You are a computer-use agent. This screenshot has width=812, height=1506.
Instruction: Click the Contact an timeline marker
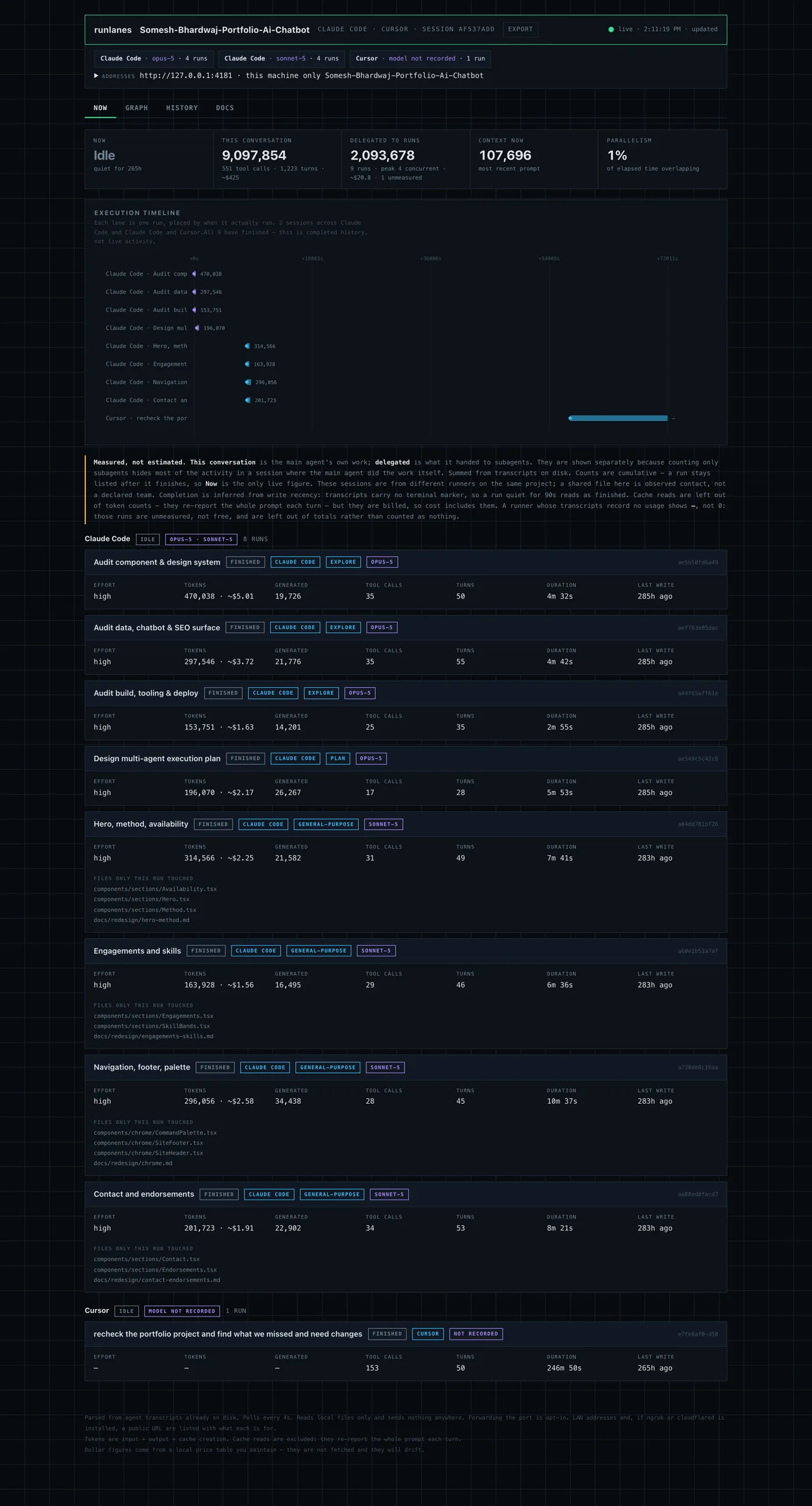(x=248, y=400)
